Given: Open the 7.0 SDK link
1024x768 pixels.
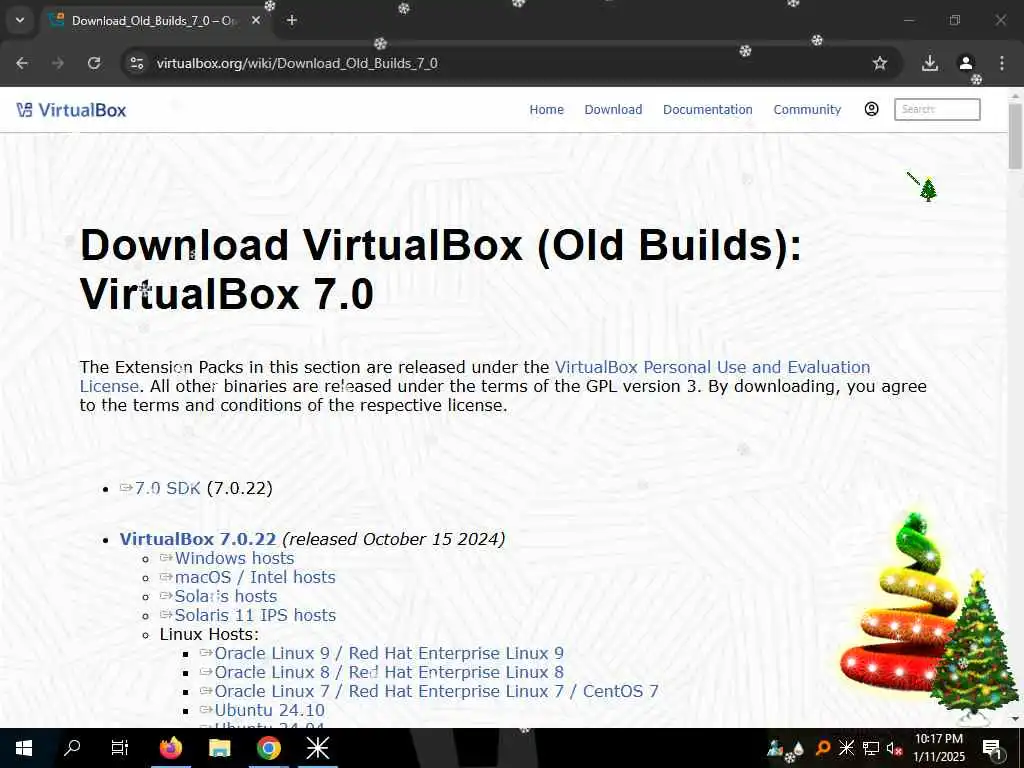Looking at the screenshot, I should 167,488.
